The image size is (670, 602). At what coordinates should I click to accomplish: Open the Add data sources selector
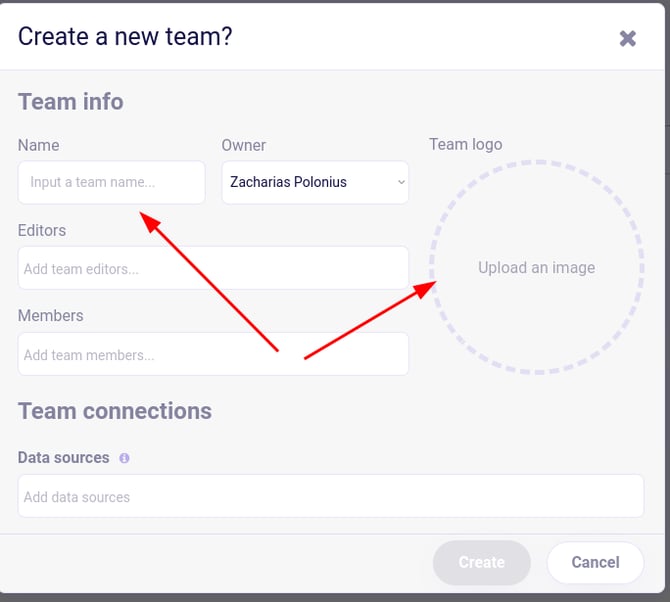(331, 496)
